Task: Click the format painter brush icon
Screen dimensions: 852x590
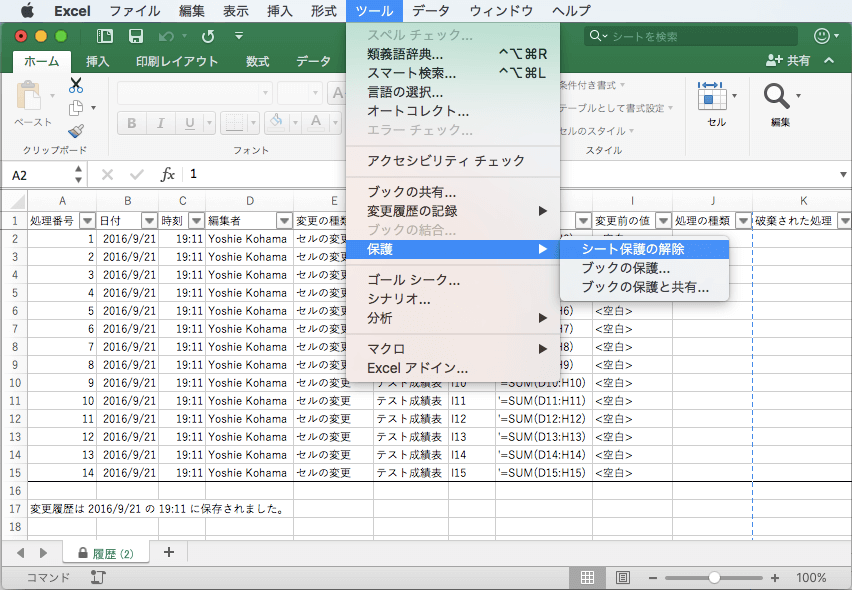Action: (x=76, y=131)
